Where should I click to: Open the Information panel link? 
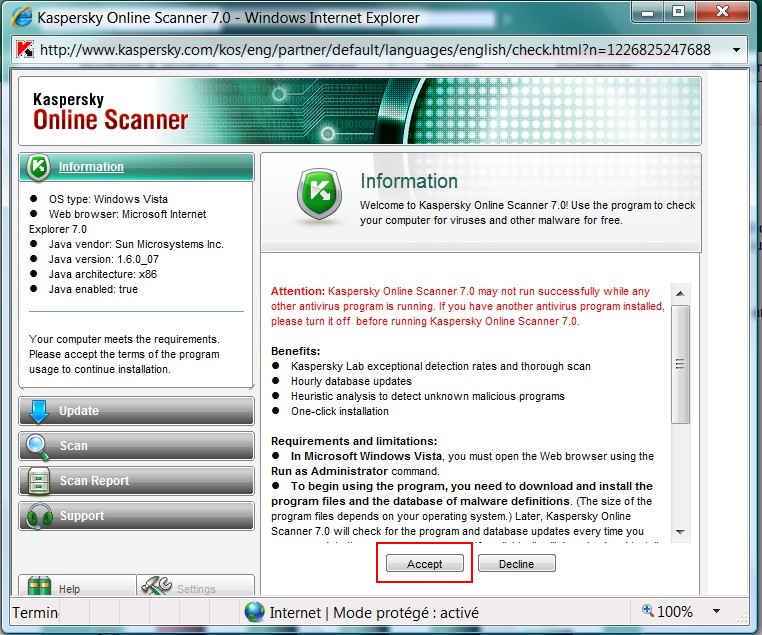91,167
